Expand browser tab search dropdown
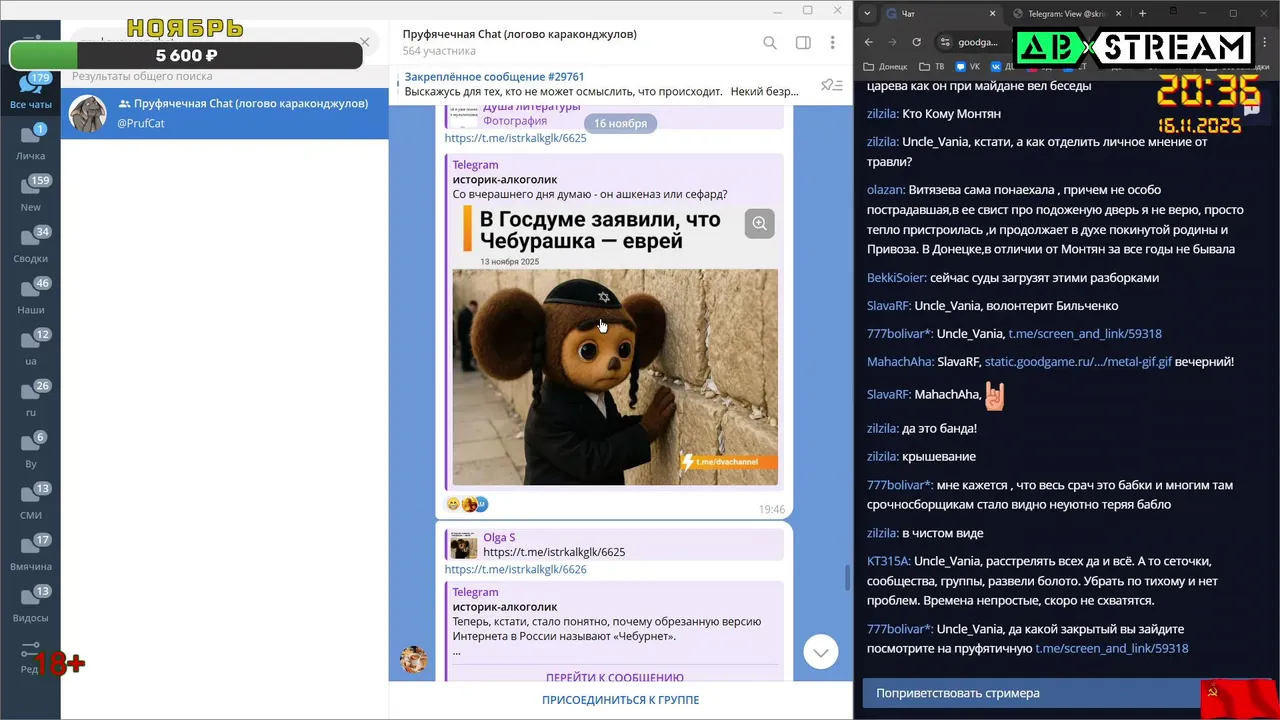This screenshot has width=1280, height=720. (867, 13)
